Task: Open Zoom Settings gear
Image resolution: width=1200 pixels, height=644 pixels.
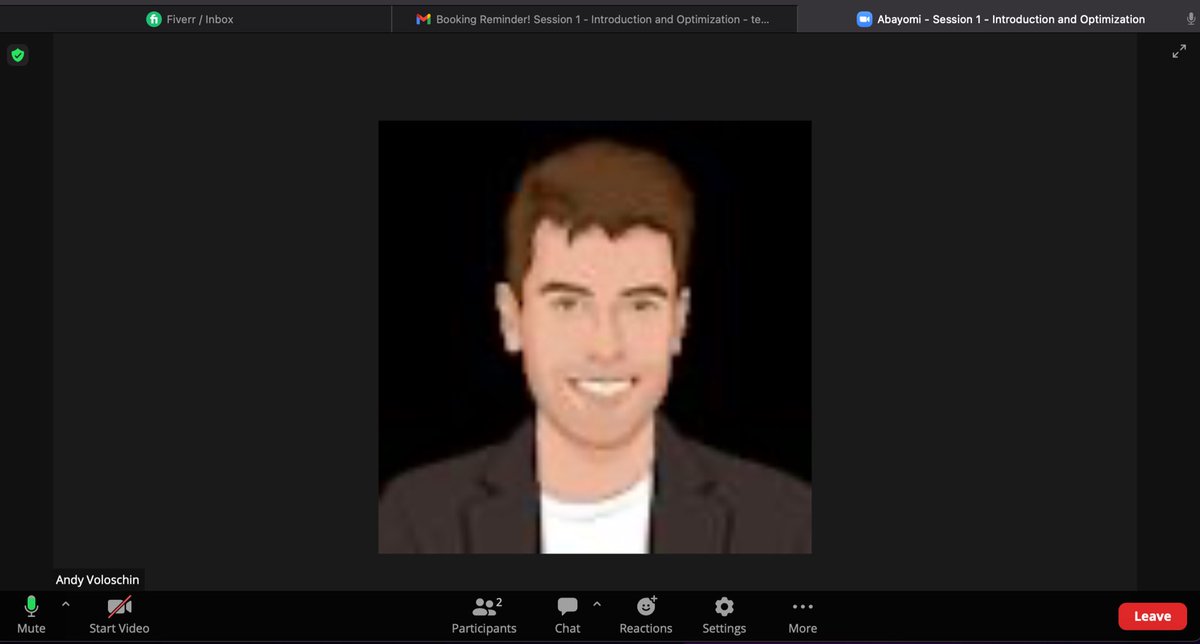Action: tap(724, 614)
